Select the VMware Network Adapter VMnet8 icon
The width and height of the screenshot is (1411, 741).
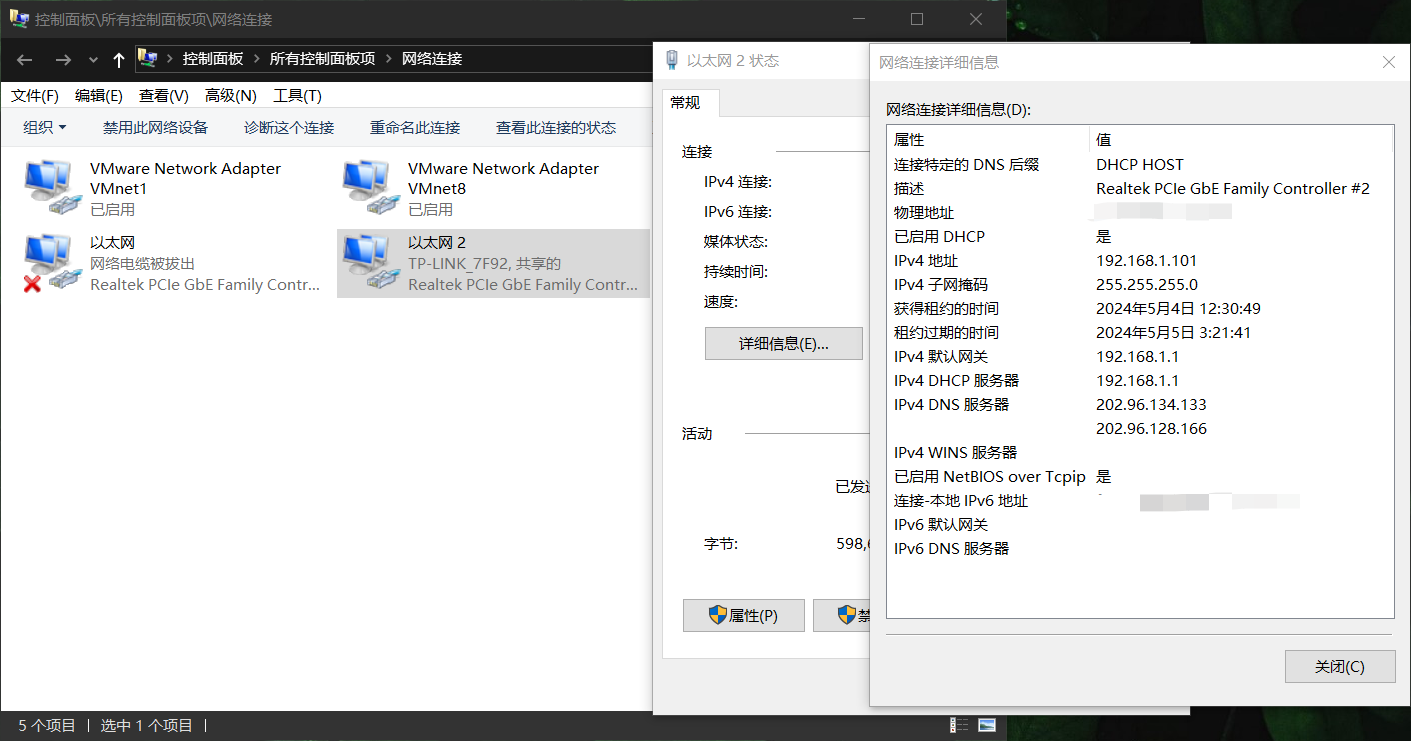[368, 188]
